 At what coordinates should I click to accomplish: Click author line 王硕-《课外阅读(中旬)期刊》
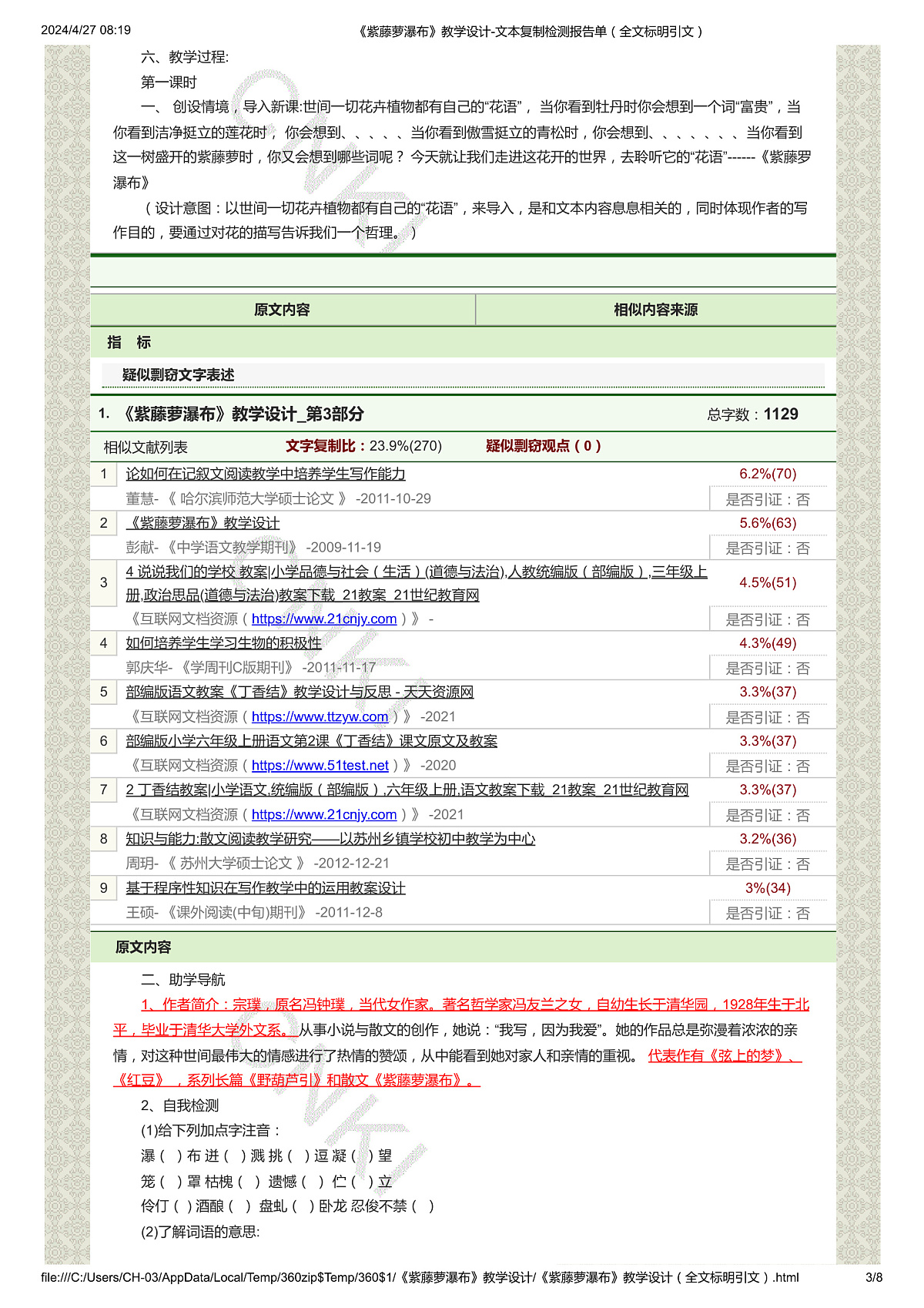point(254,913)
